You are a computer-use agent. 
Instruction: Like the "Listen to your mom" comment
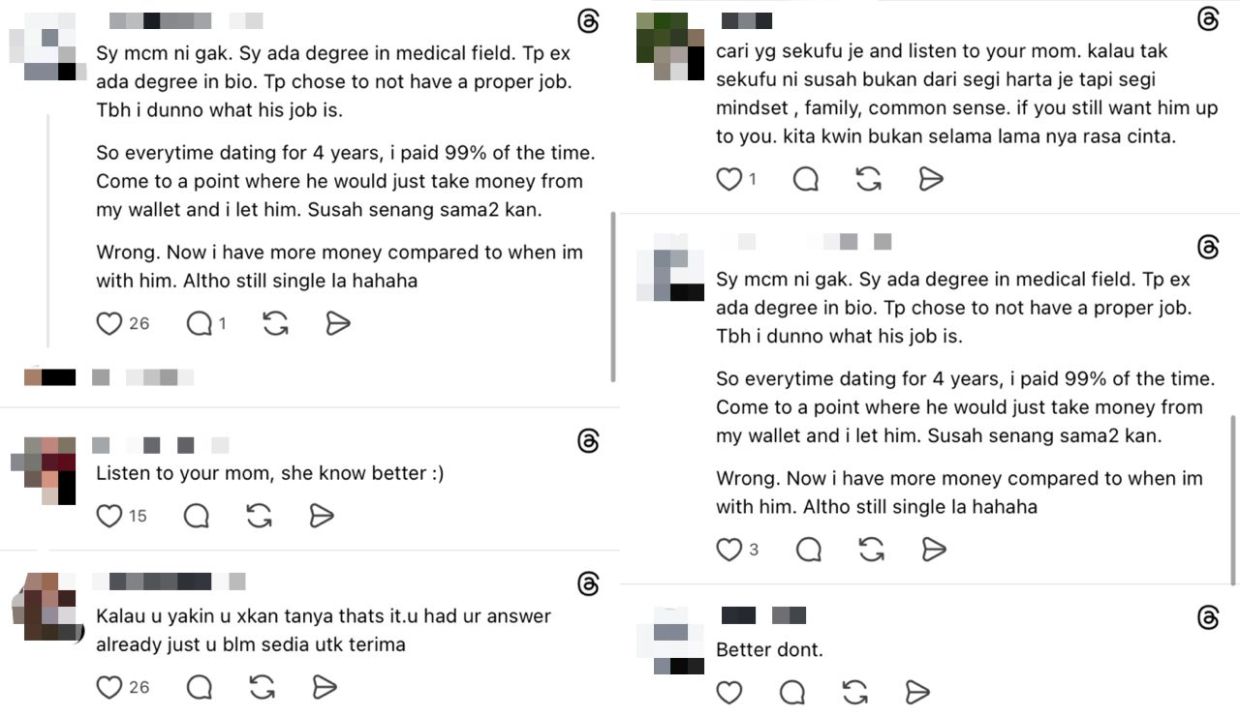click(108, 516)
